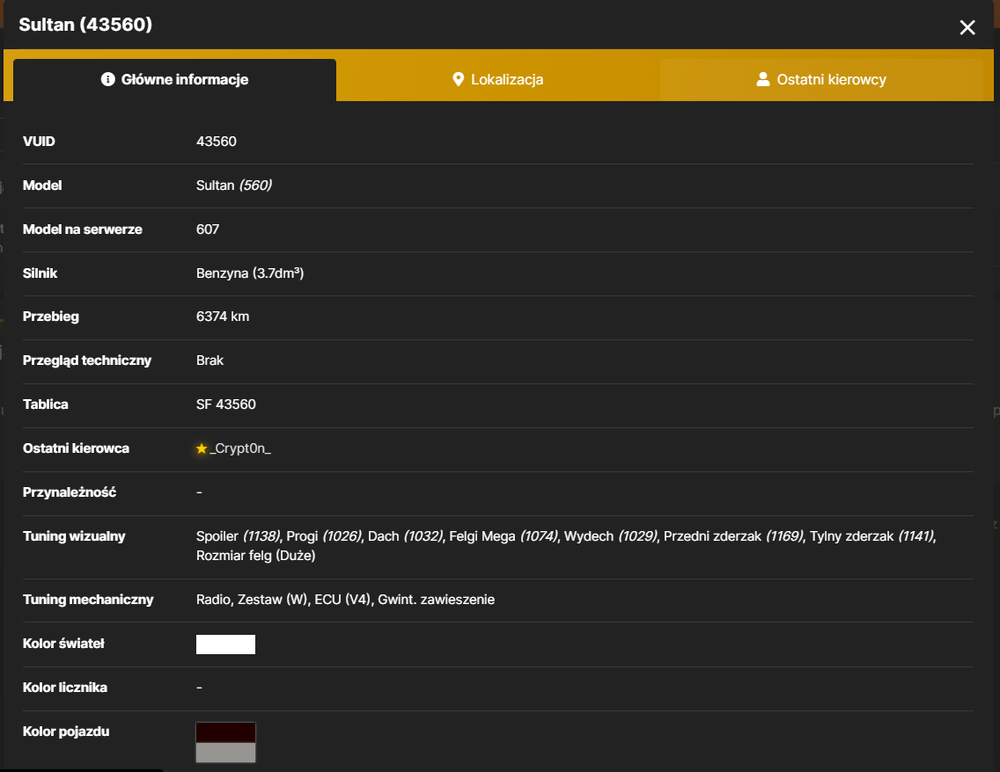Click the Spoiler (1138) tuning entry

click(x=238, y=536)
